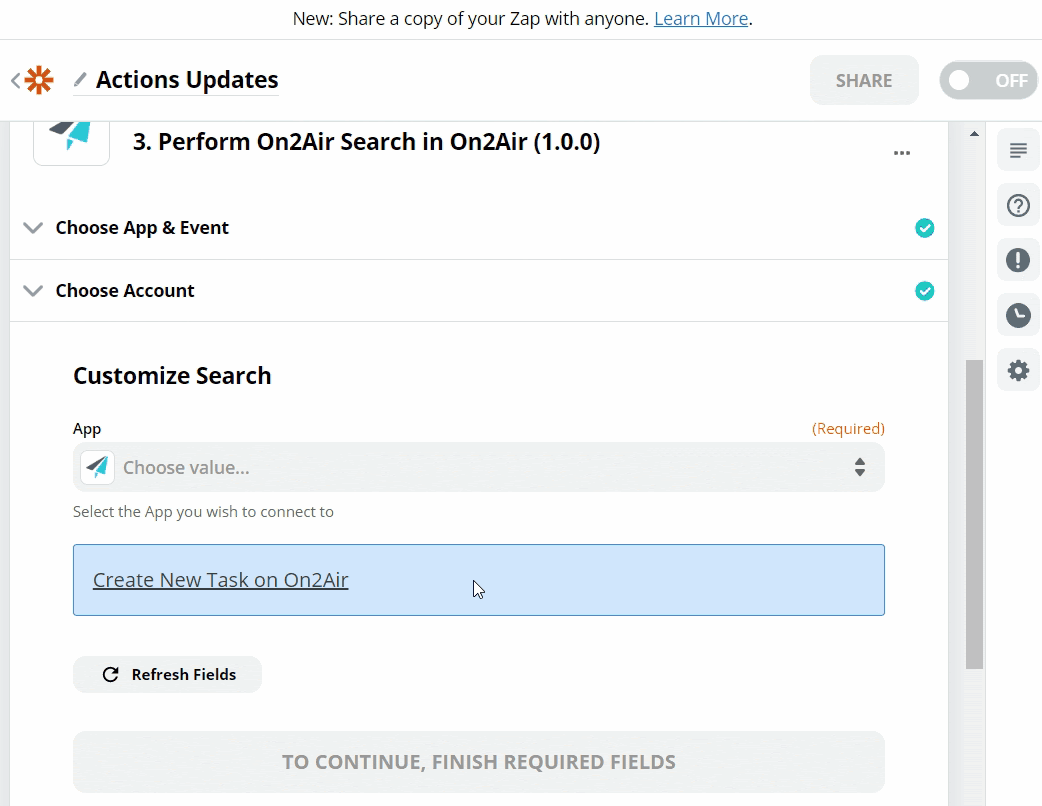Open the clock history sidebar icon
Screen dimensions: 1042x806
(x=1018, y=316)
